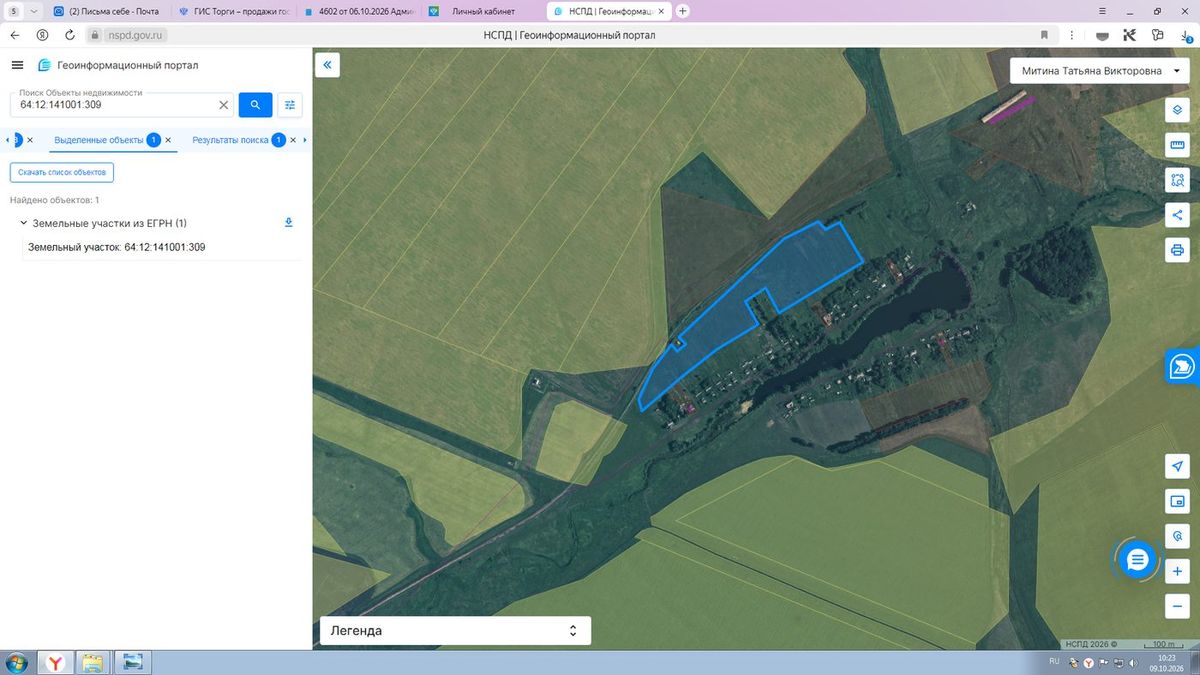Switch to the Выделенные объекты tab

pos(99,140)
